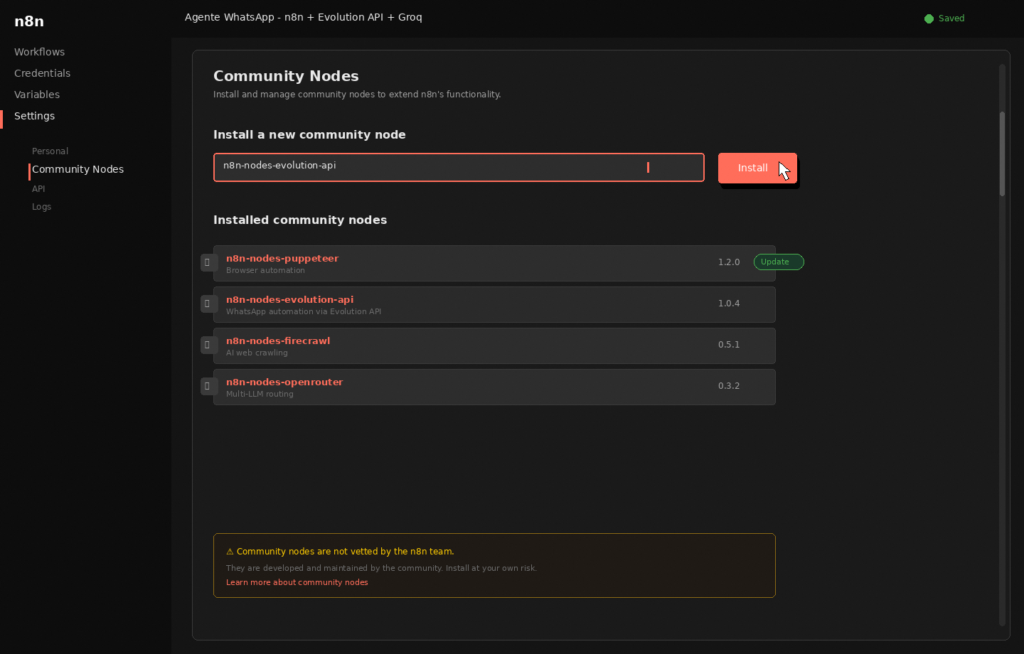Click the n8n logo title
Screen dimensions: 1024x654
pyautogui.click(x=29, y=21)
